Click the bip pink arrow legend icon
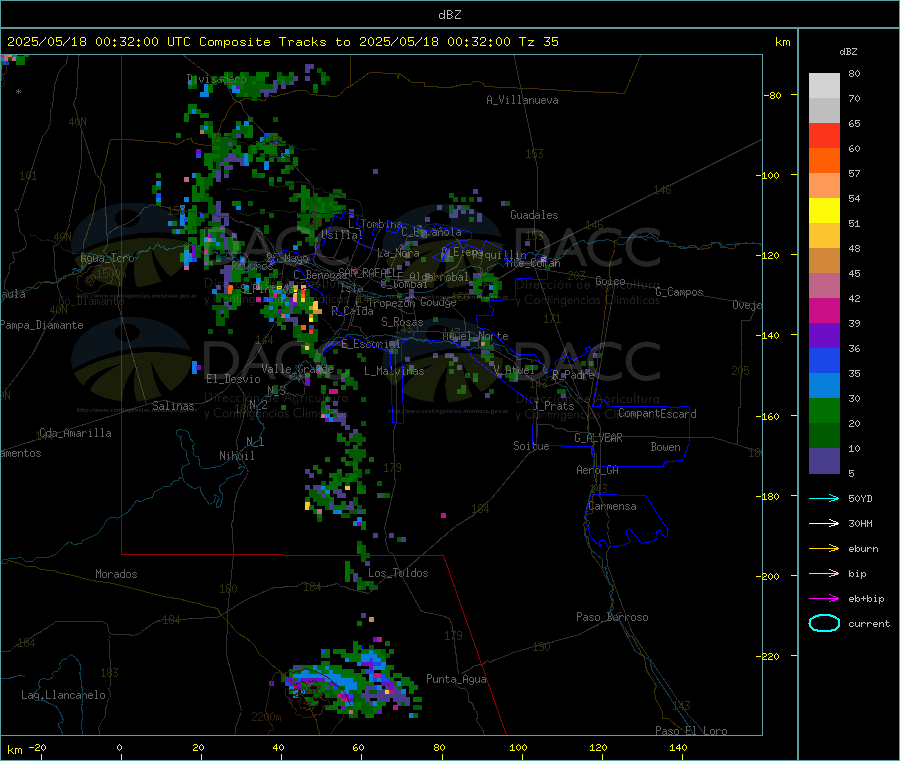Screen dimensions: 900x761 click(824, 573)
